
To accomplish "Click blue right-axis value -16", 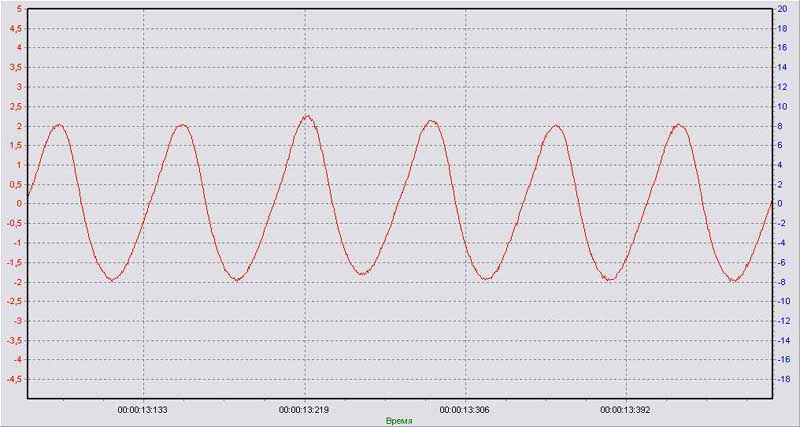I will 783,360.
